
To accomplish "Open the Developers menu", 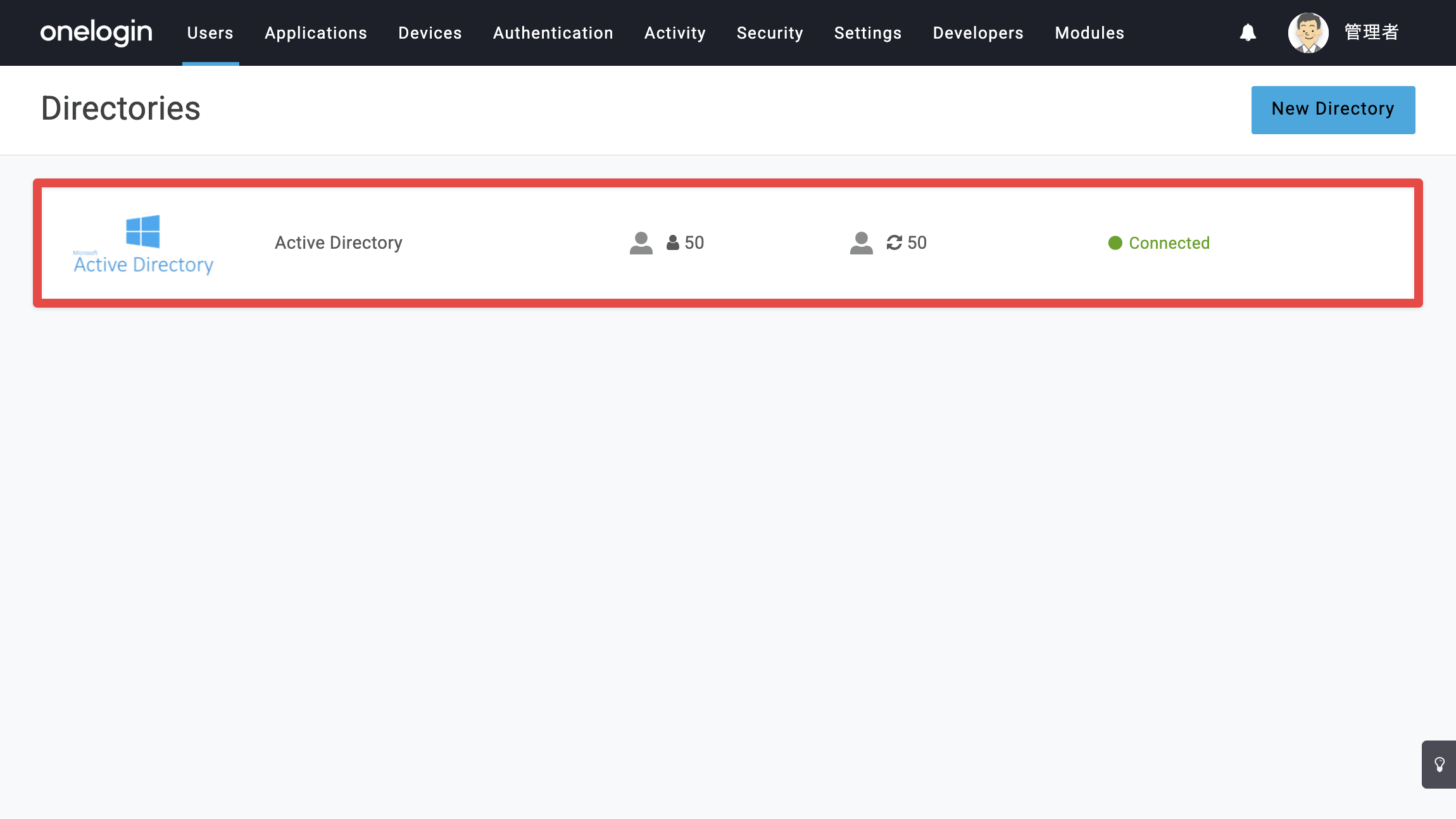I will [x=978, y=33].
